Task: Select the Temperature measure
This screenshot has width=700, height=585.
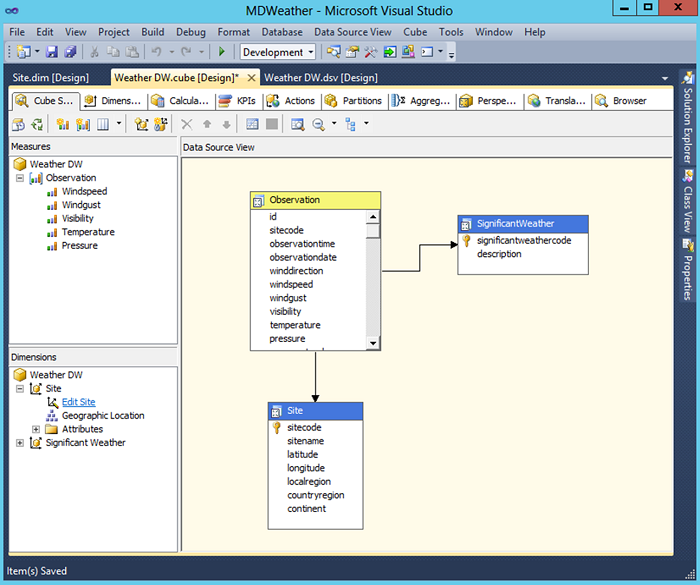Action: (88, 232)
